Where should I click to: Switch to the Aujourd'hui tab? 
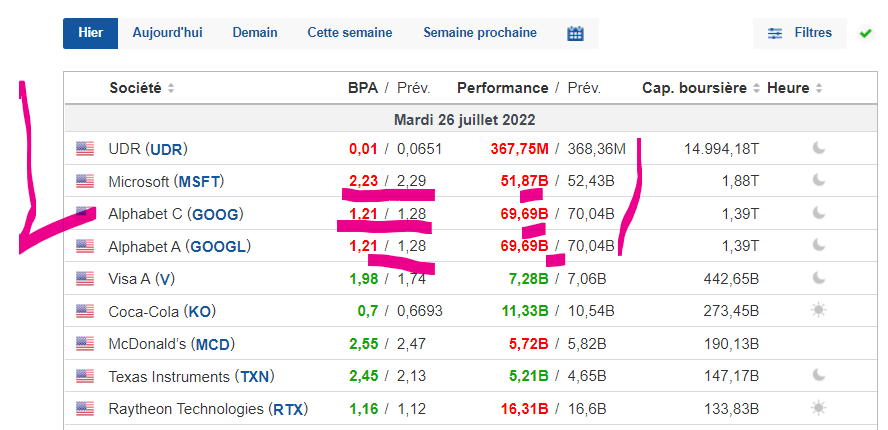167,33
